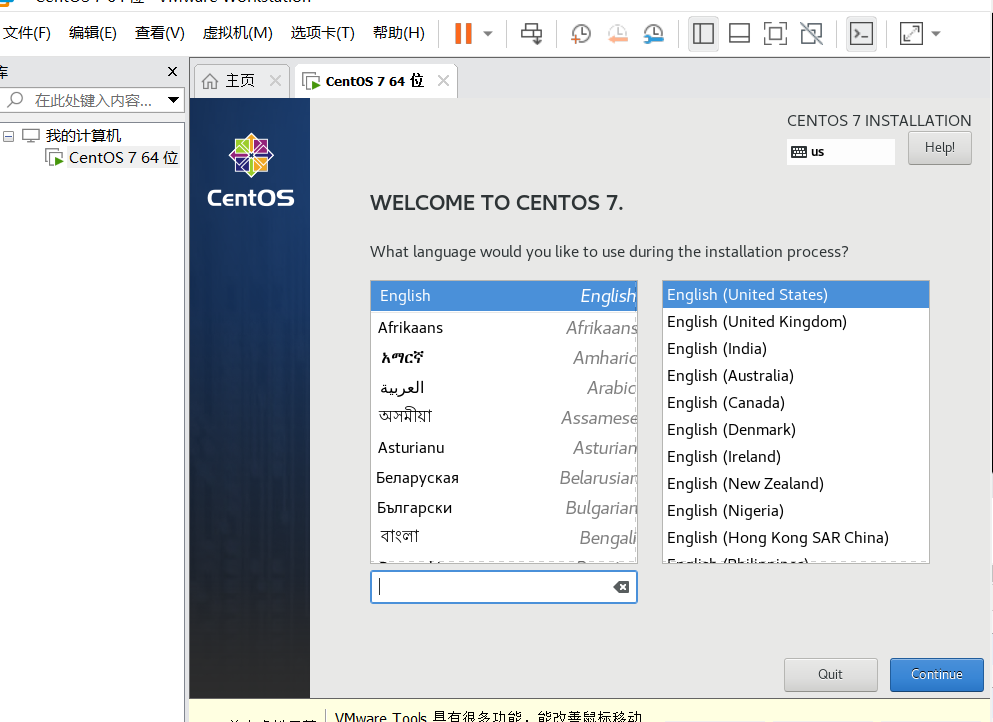Pause the virtual machine with the orange icon
Viewport: 993px width, 722px height.
464,33
